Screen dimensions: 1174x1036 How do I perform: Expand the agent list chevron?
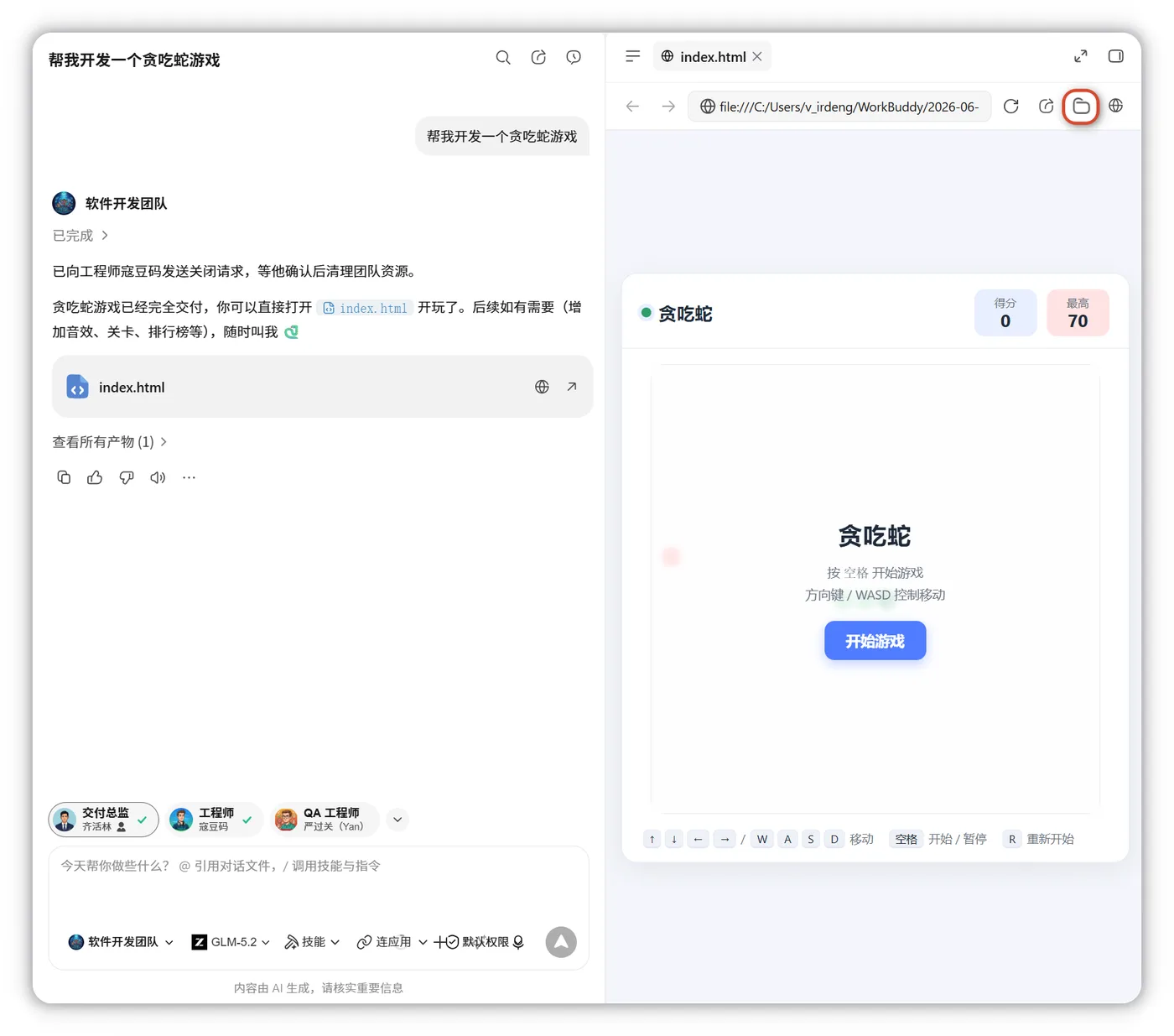398,820
